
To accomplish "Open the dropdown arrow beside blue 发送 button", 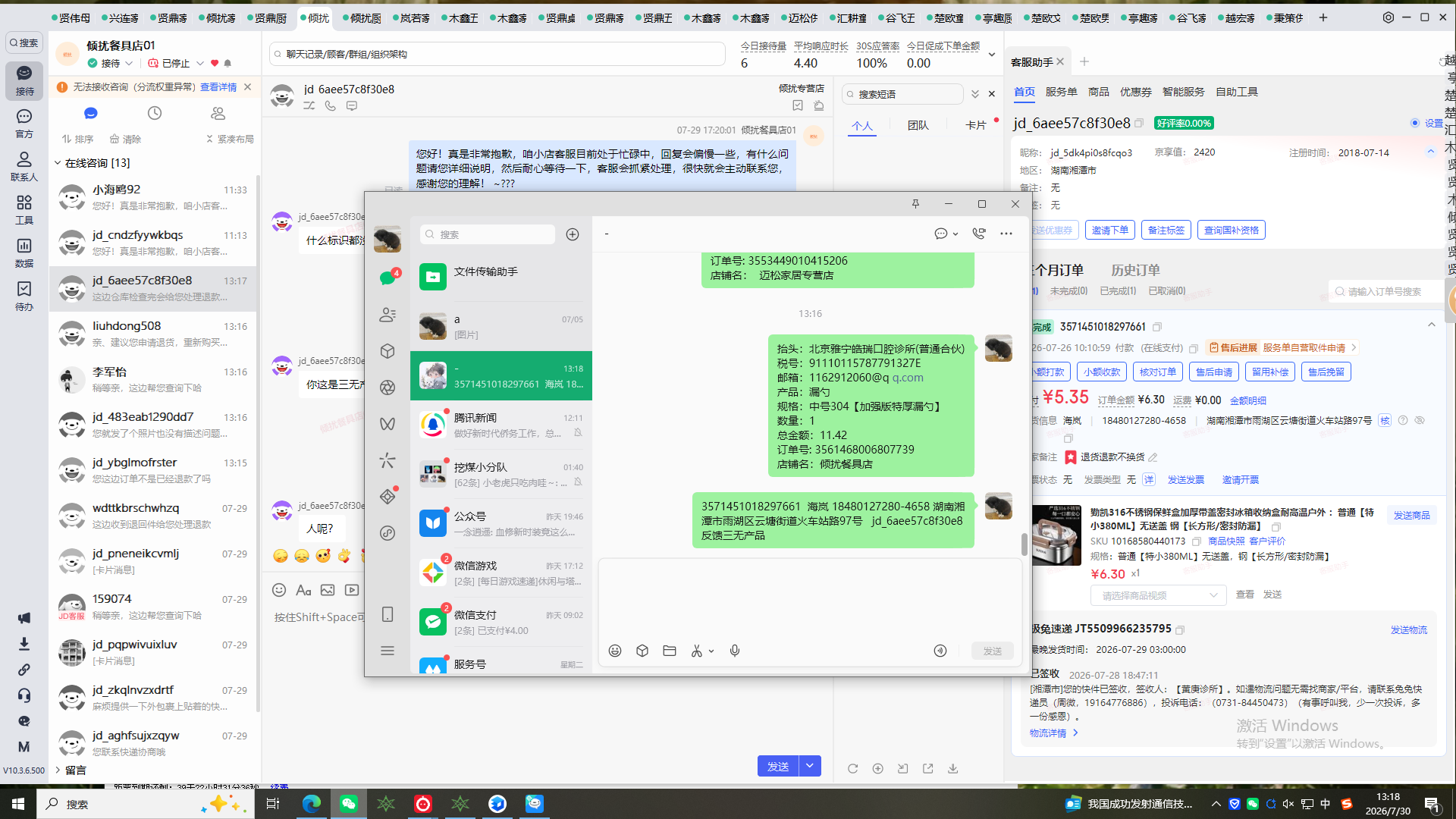I will pyautogui.click(x=810, y=766).
